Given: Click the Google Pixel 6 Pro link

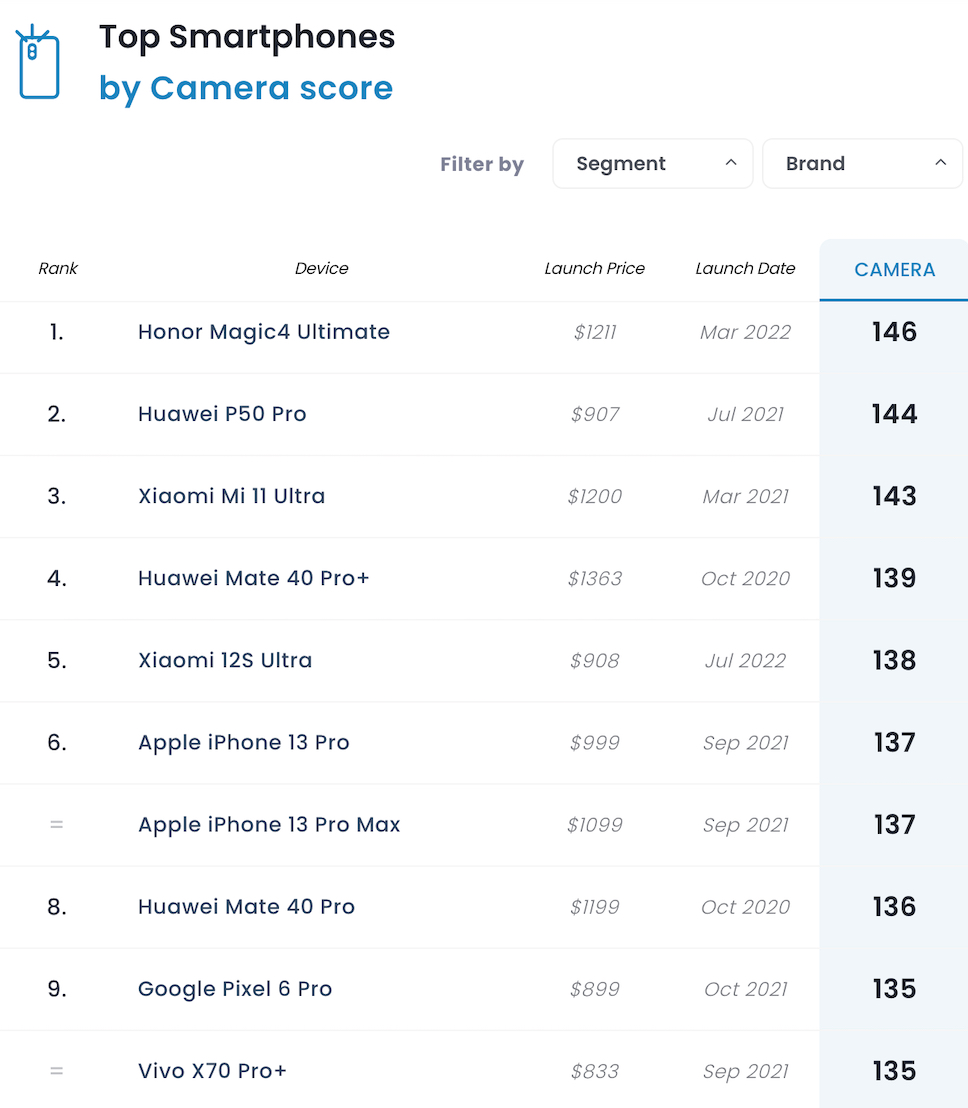Looking at the screenshot, I should pyautogui.click(x=235, y=989).
